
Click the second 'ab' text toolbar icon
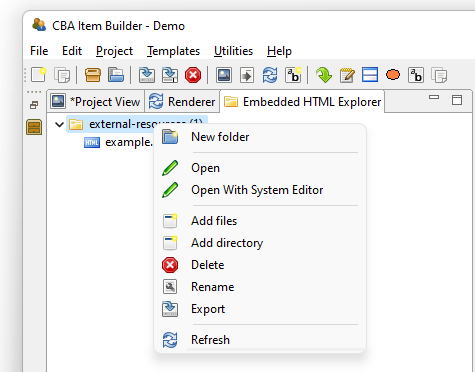pyautogui.click(x=416, y=75)
